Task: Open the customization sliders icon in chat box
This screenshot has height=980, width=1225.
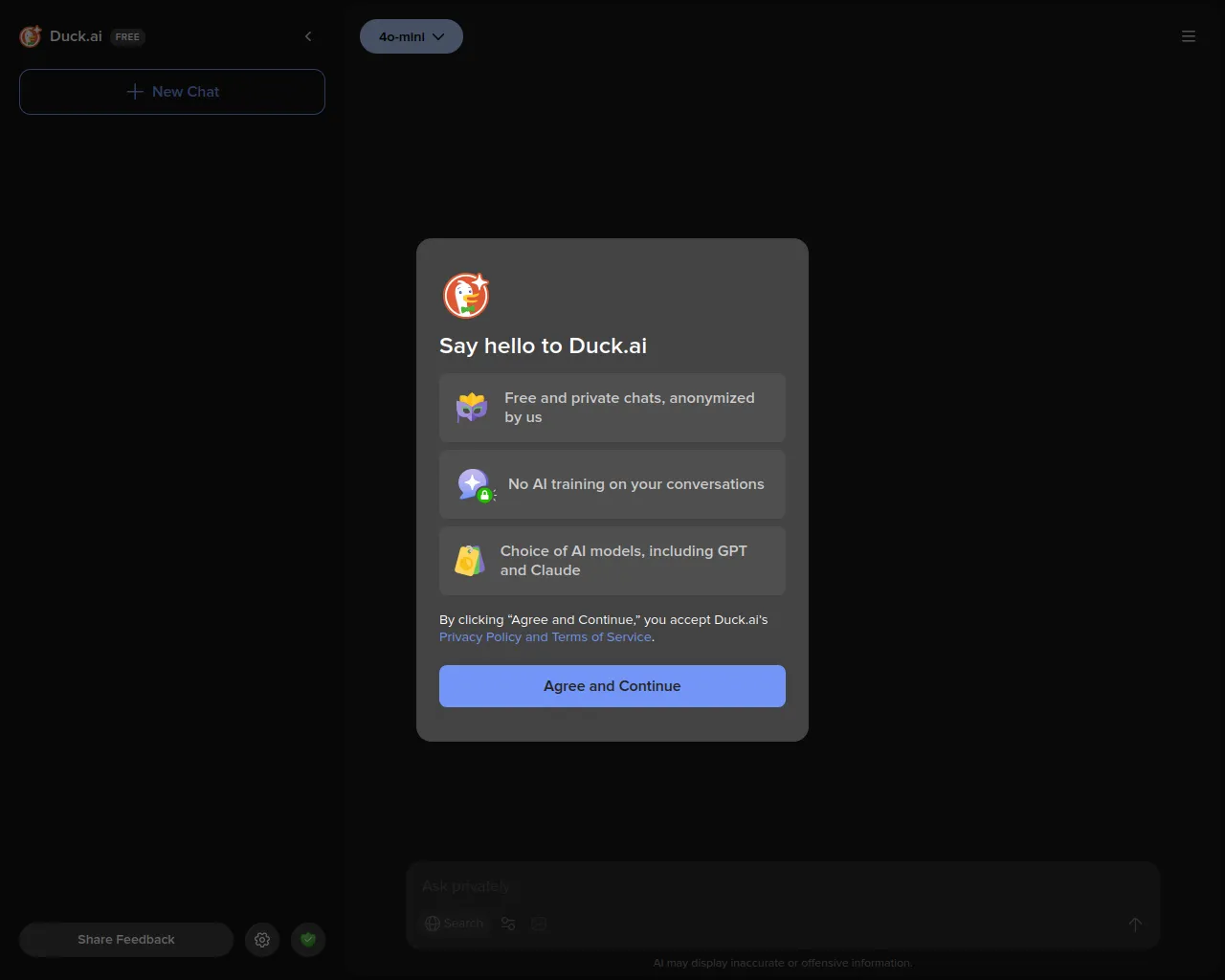Action: (508, 924)
